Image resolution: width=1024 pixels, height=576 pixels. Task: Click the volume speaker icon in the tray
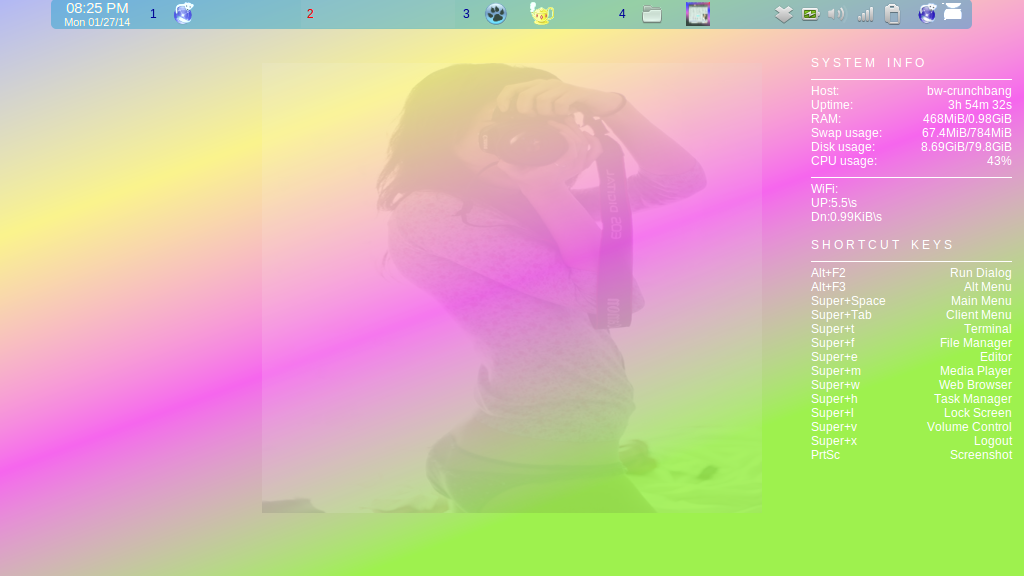point(838,14)
